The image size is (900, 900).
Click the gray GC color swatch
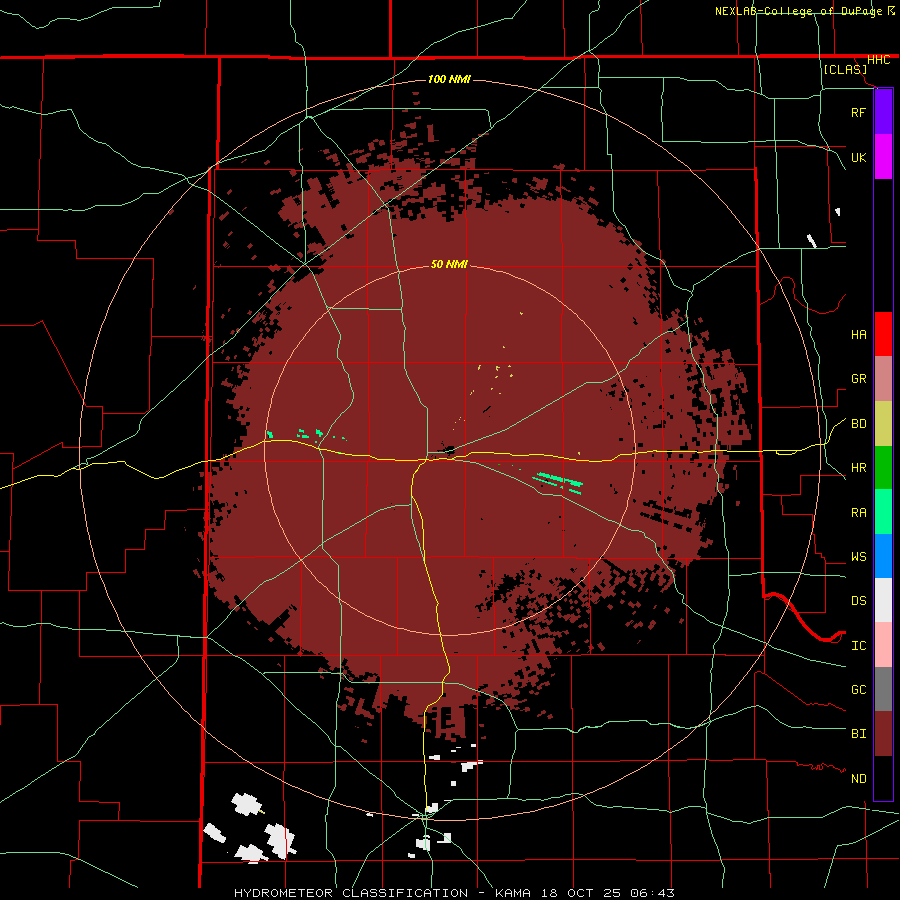pos(883,689)
